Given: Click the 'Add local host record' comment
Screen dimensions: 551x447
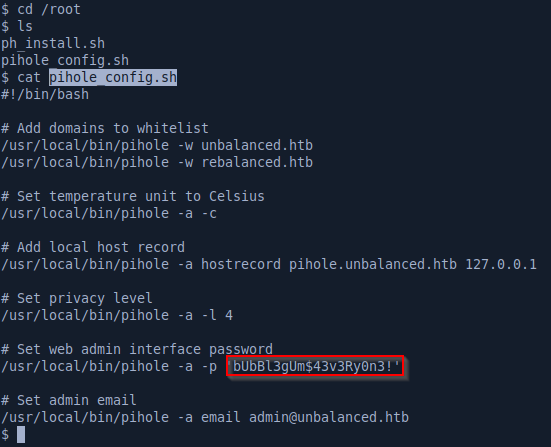Looking at the screenshot, I should click(93, 247).
